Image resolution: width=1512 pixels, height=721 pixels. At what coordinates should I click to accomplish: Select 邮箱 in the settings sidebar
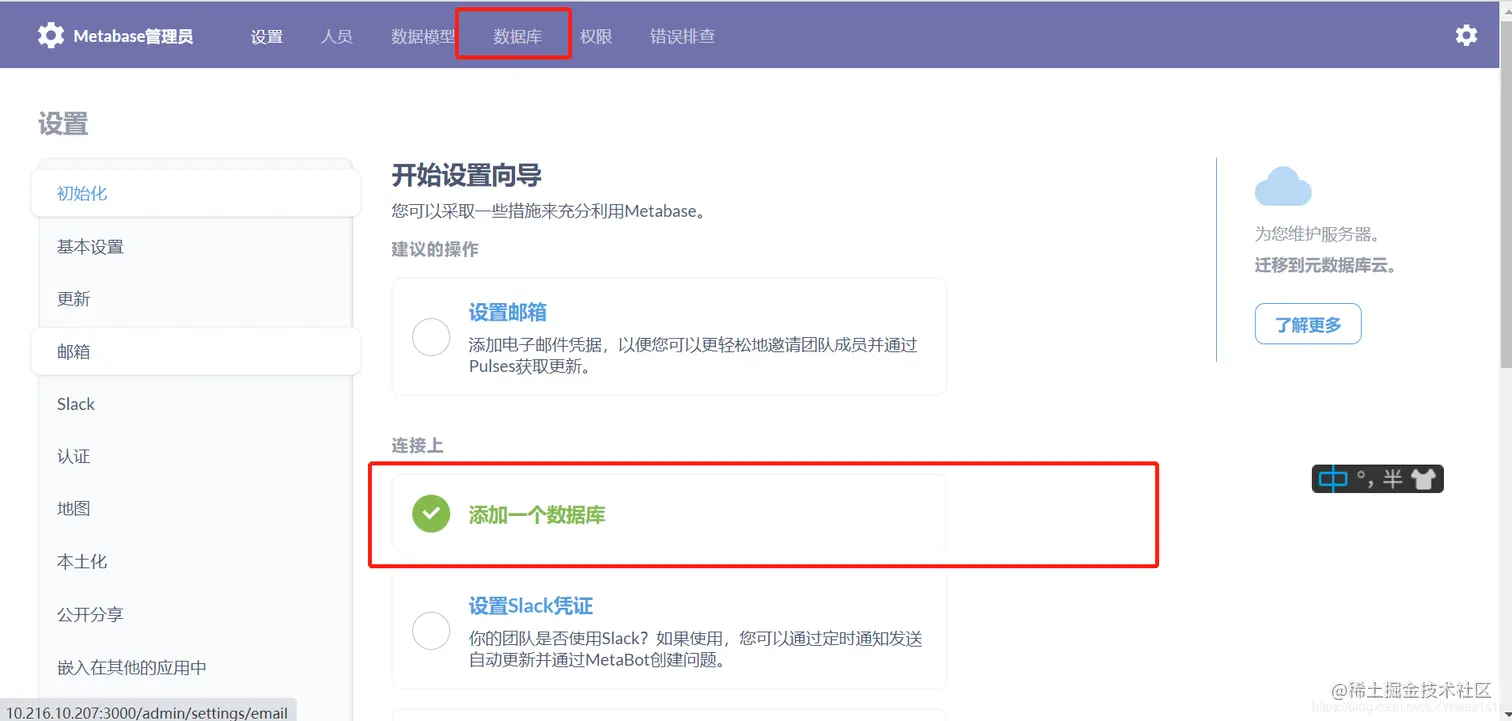[196, 352]
